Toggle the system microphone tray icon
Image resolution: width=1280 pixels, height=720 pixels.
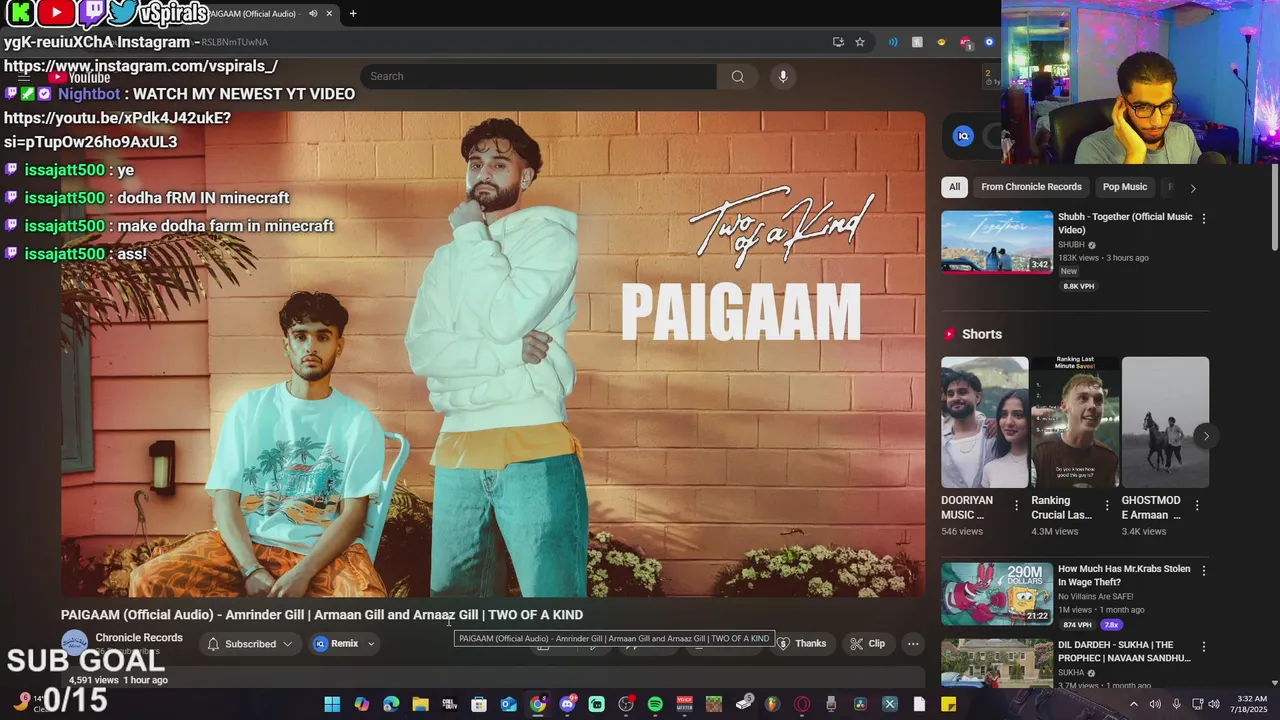tap(1176, 704)
